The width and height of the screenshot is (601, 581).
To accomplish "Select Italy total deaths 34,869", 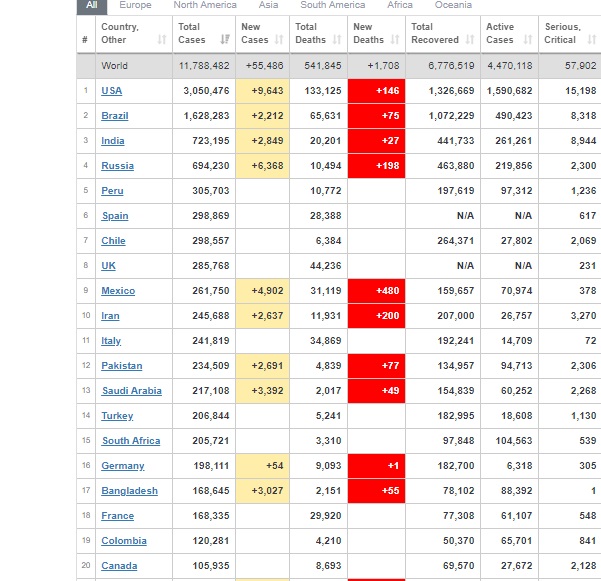I will coord(325,341).
